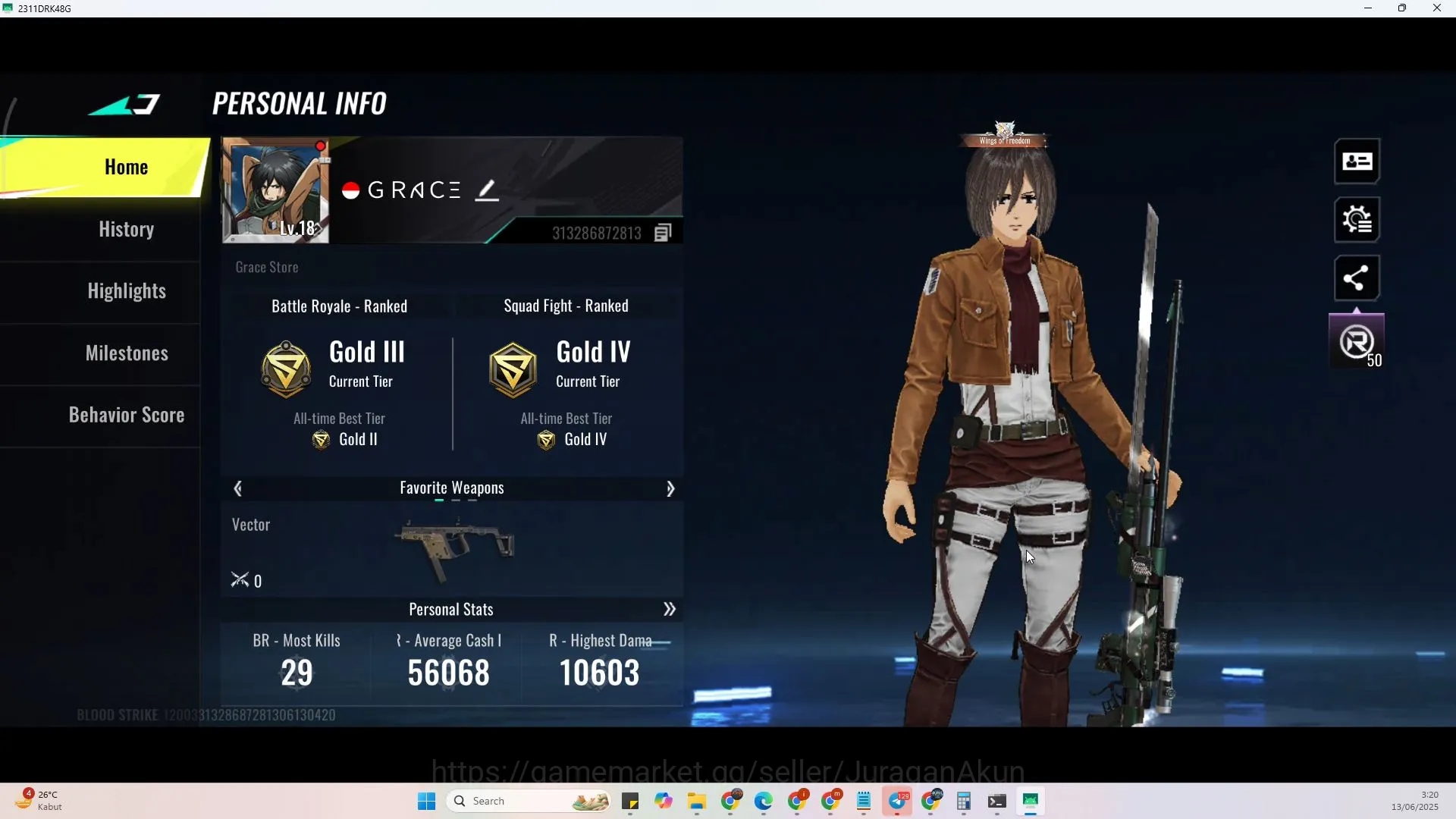Viewport: 1456px width, 819px height.
Task: Click the Grace Store signature text
Action: click(x=266, y=268)
